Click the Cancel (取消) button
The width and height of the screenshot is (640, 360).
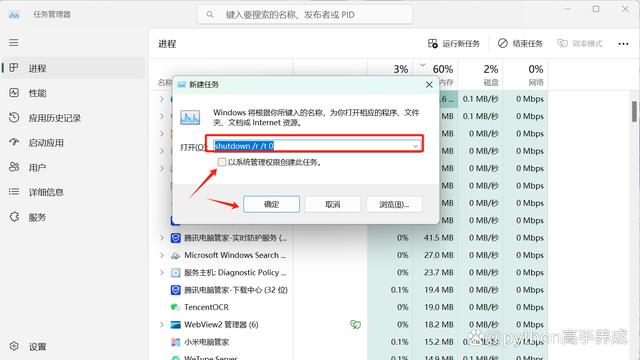click(333, 204)
